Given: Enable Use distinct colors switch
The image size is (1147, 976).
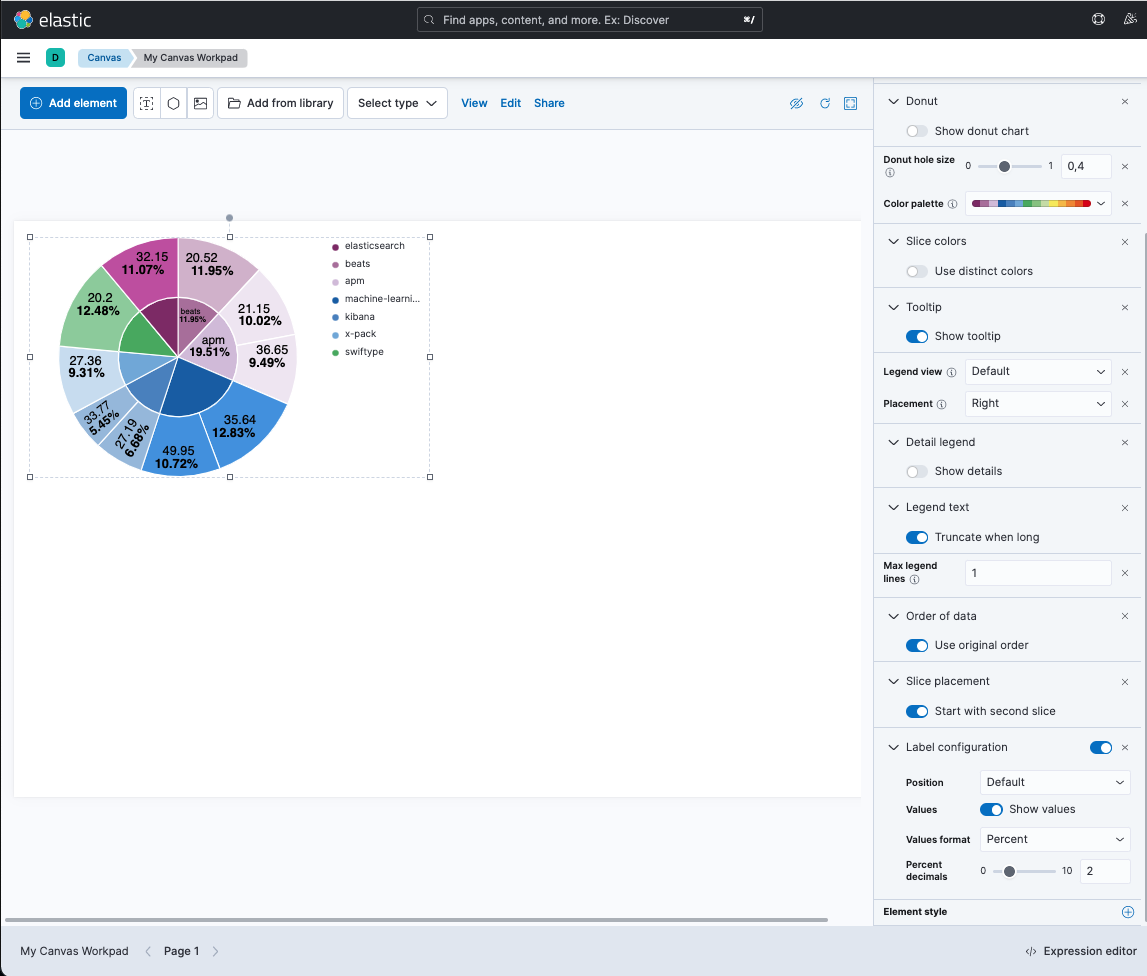Looking at the screenshot, I should click(x=917, y=271).
